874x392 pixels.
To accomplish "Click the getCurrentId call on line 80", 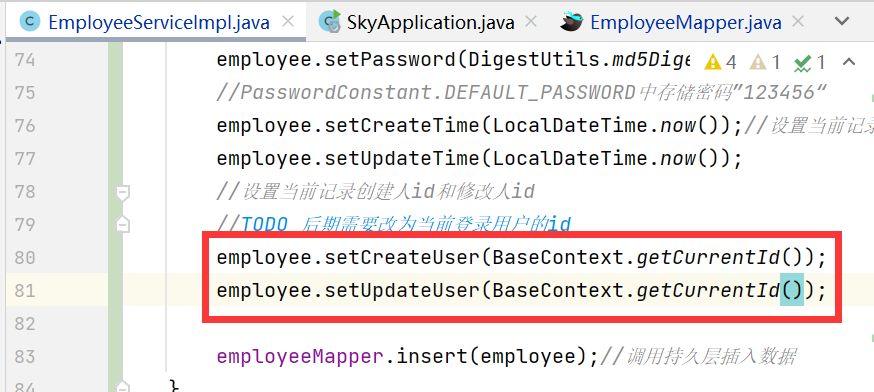I will [709, 258].
